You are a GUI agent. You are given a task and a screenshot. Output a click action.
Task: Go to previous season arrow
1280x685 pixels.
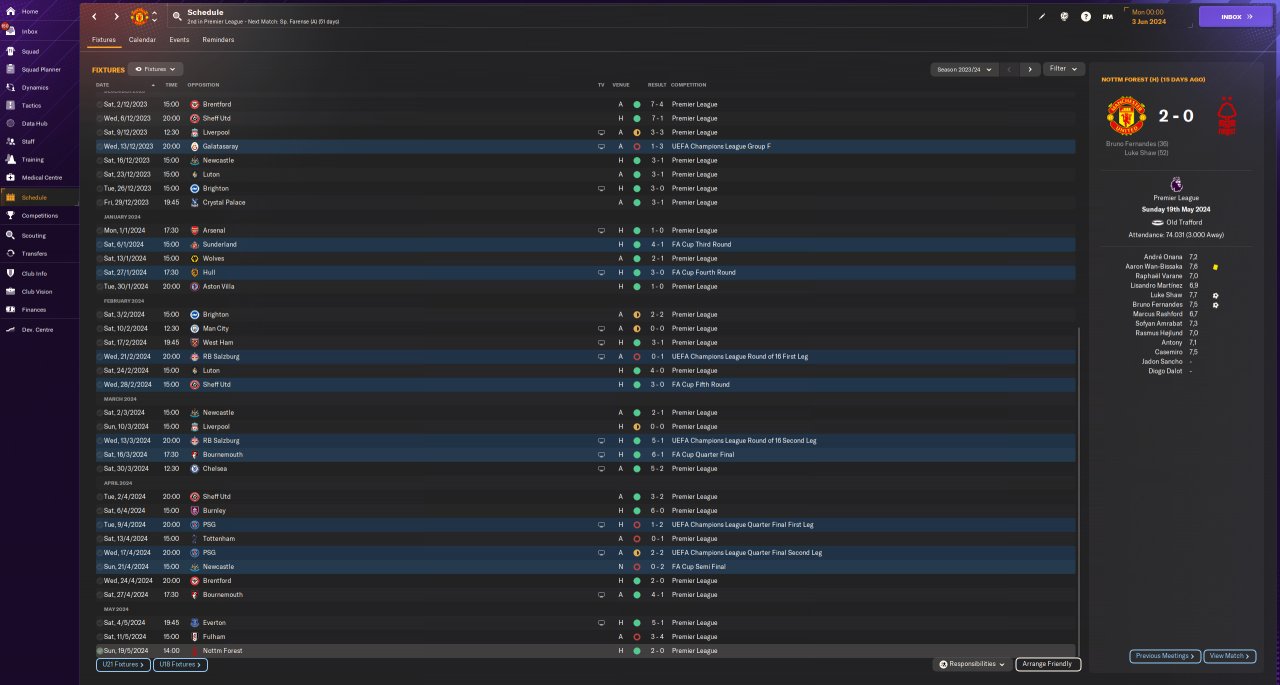click(x=1008, y=69)
